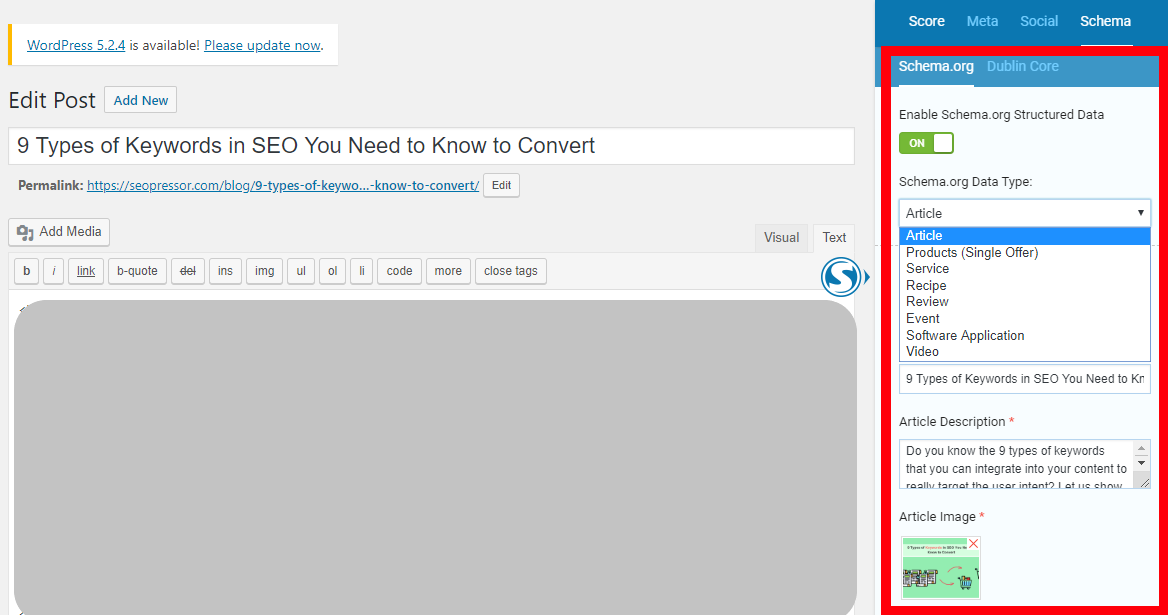This screenshot has height=615, width=1168.
Task: Open the post permalink URL
Action: pyautogui.click(x=283, y=185)
